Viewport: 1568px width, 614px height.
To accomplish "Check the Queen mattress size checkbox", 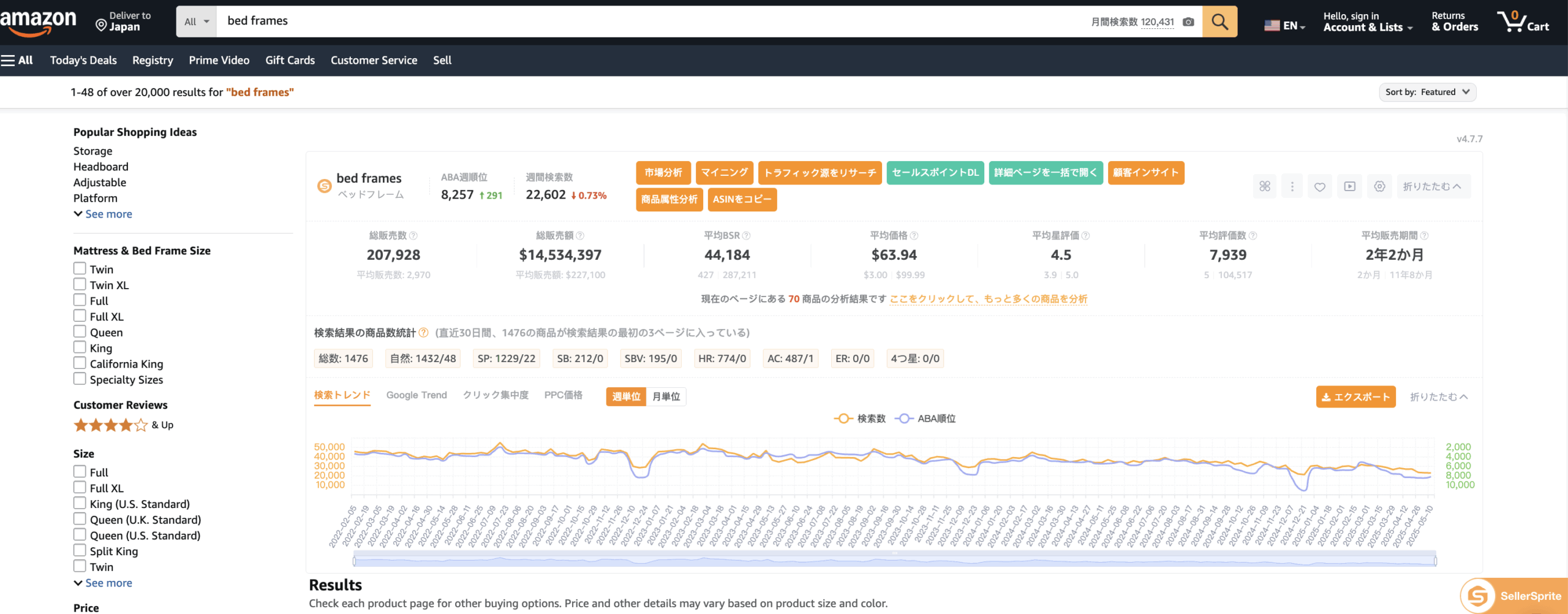I will (x=80, y=332).
